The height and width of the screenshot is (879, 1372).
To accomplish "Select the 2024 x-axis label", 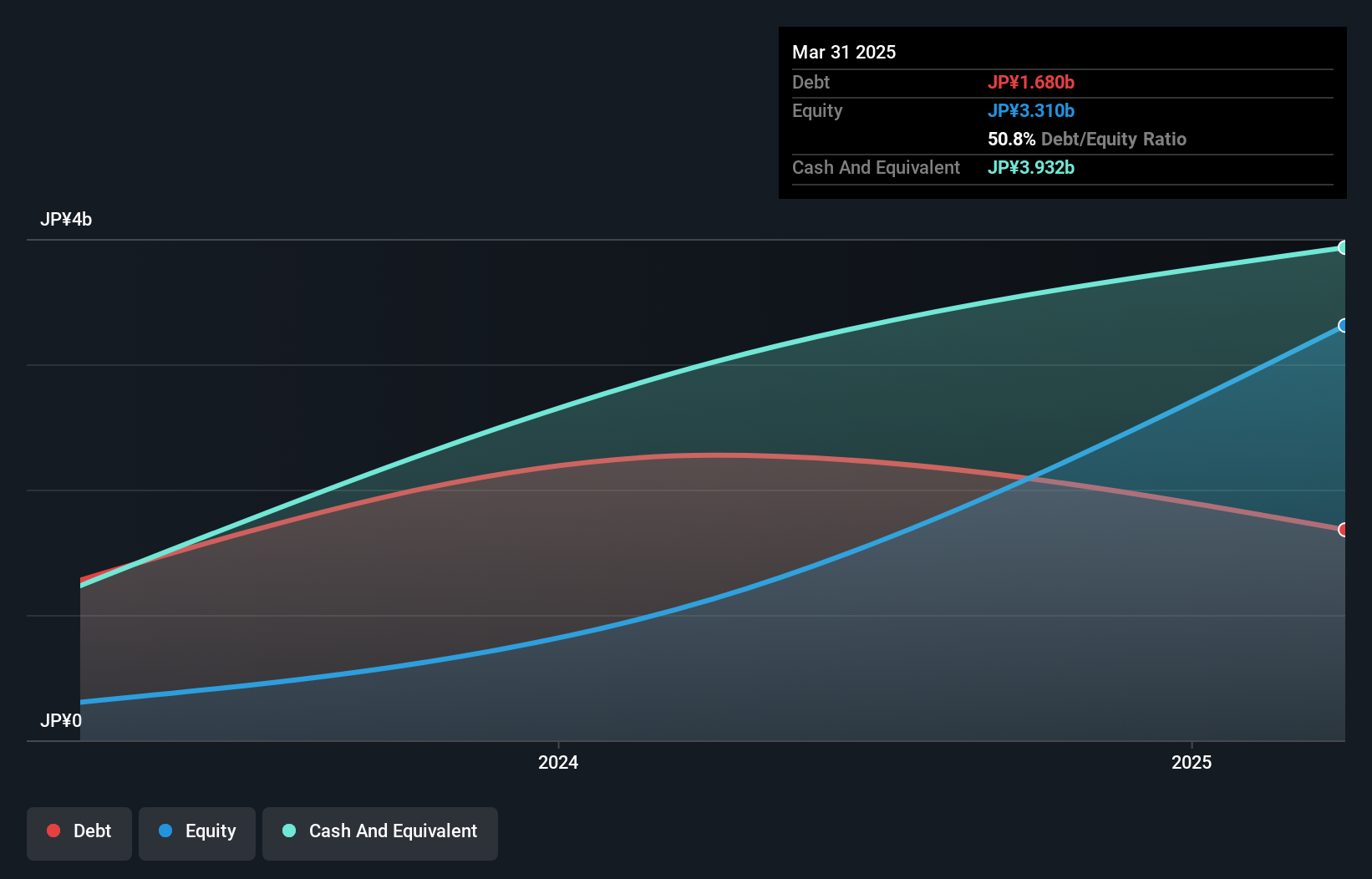I will coord(558,762).
